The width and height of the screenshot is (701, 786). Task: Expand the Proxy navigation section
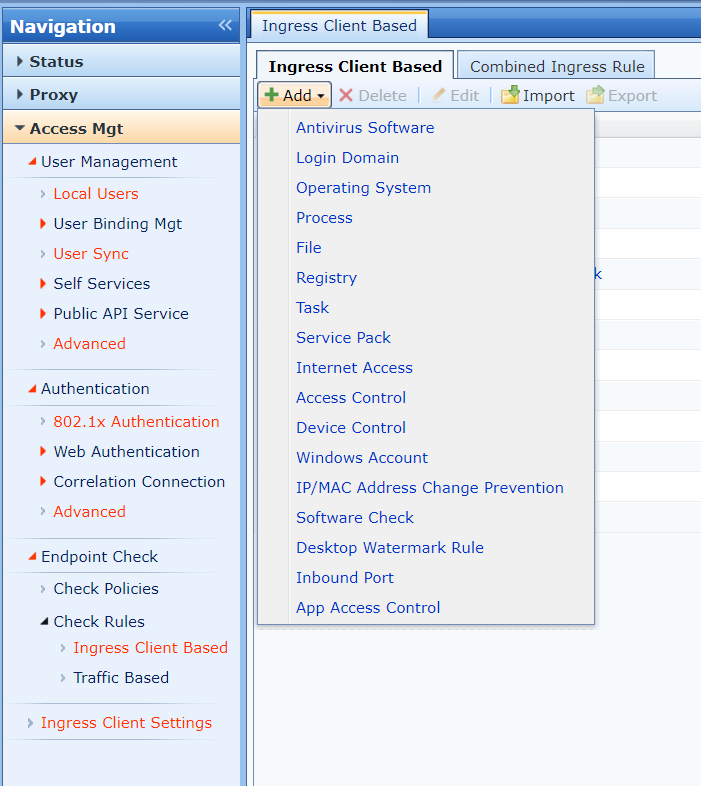click(x=20, y=95)
